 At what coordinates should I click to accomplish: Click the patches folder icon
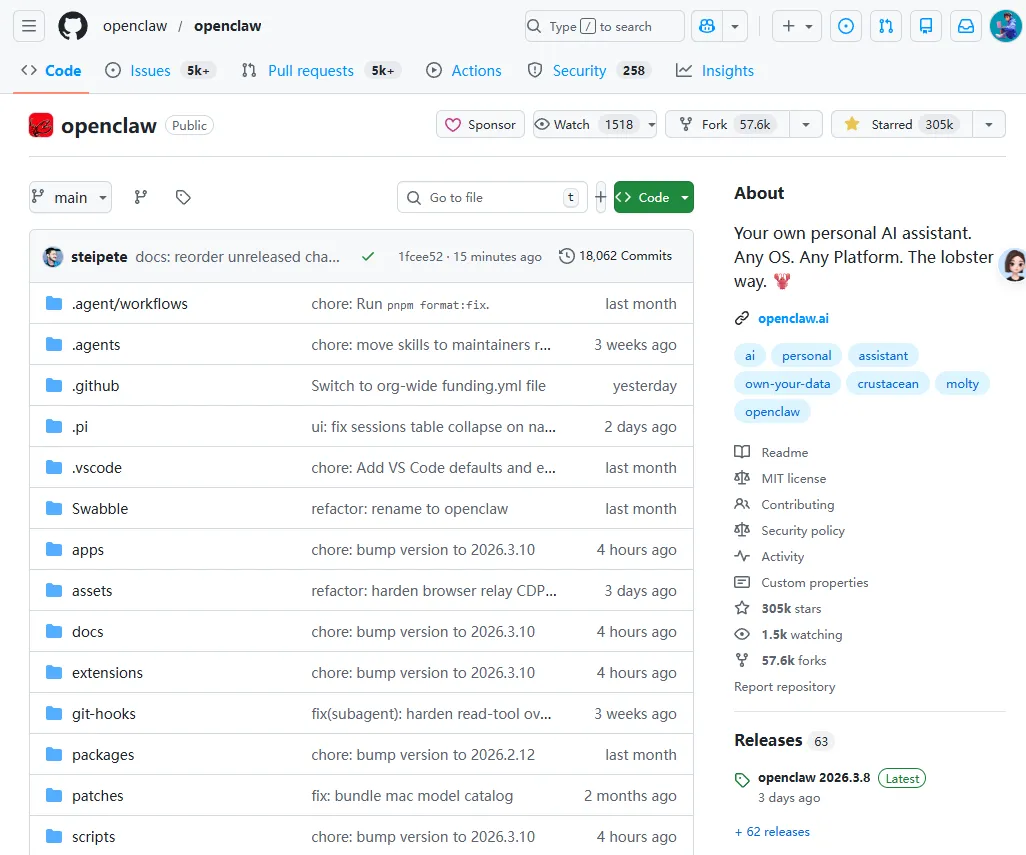[54, 795]
